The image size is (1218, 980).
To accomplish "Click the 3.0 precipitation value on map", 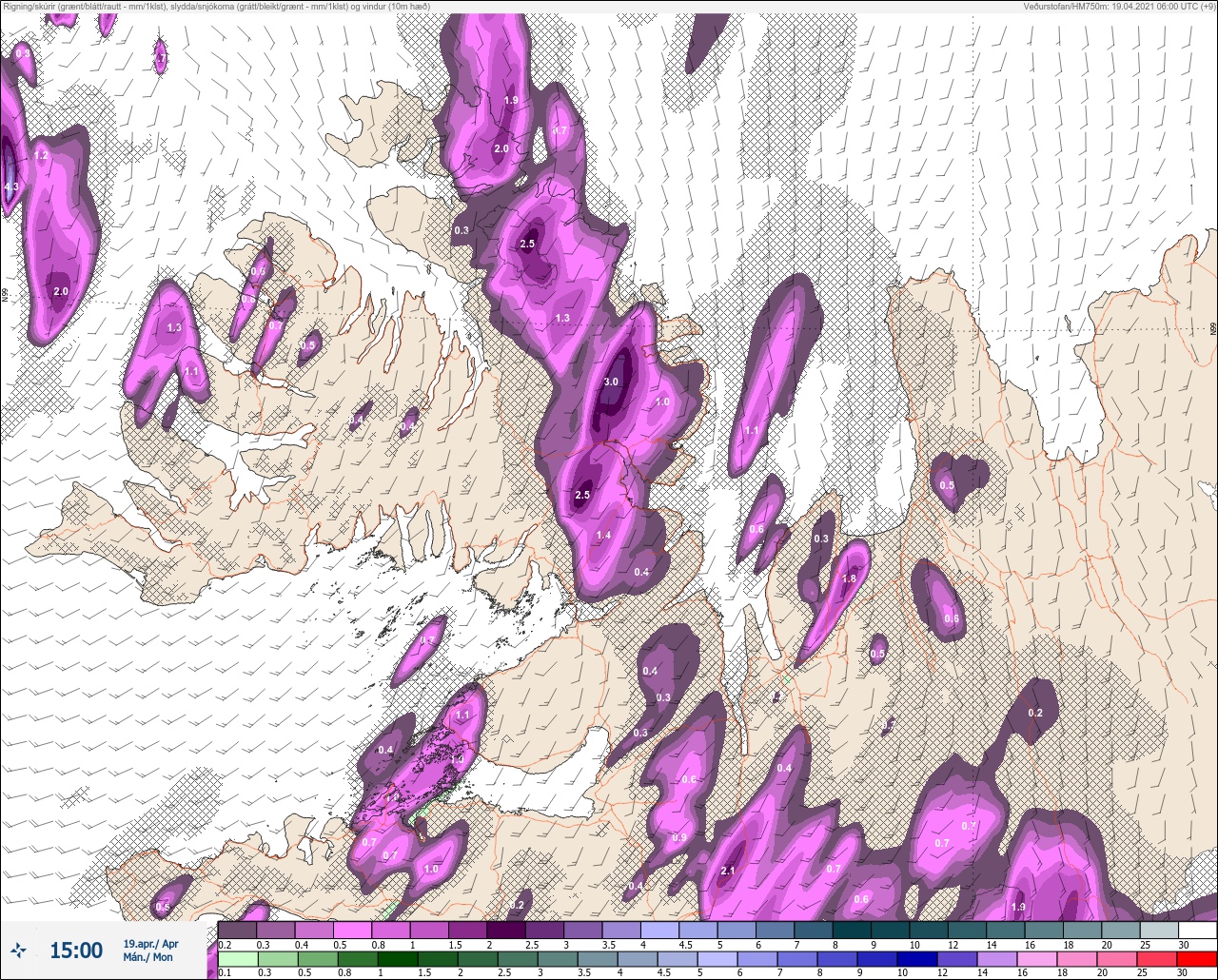I will point(611,382).
